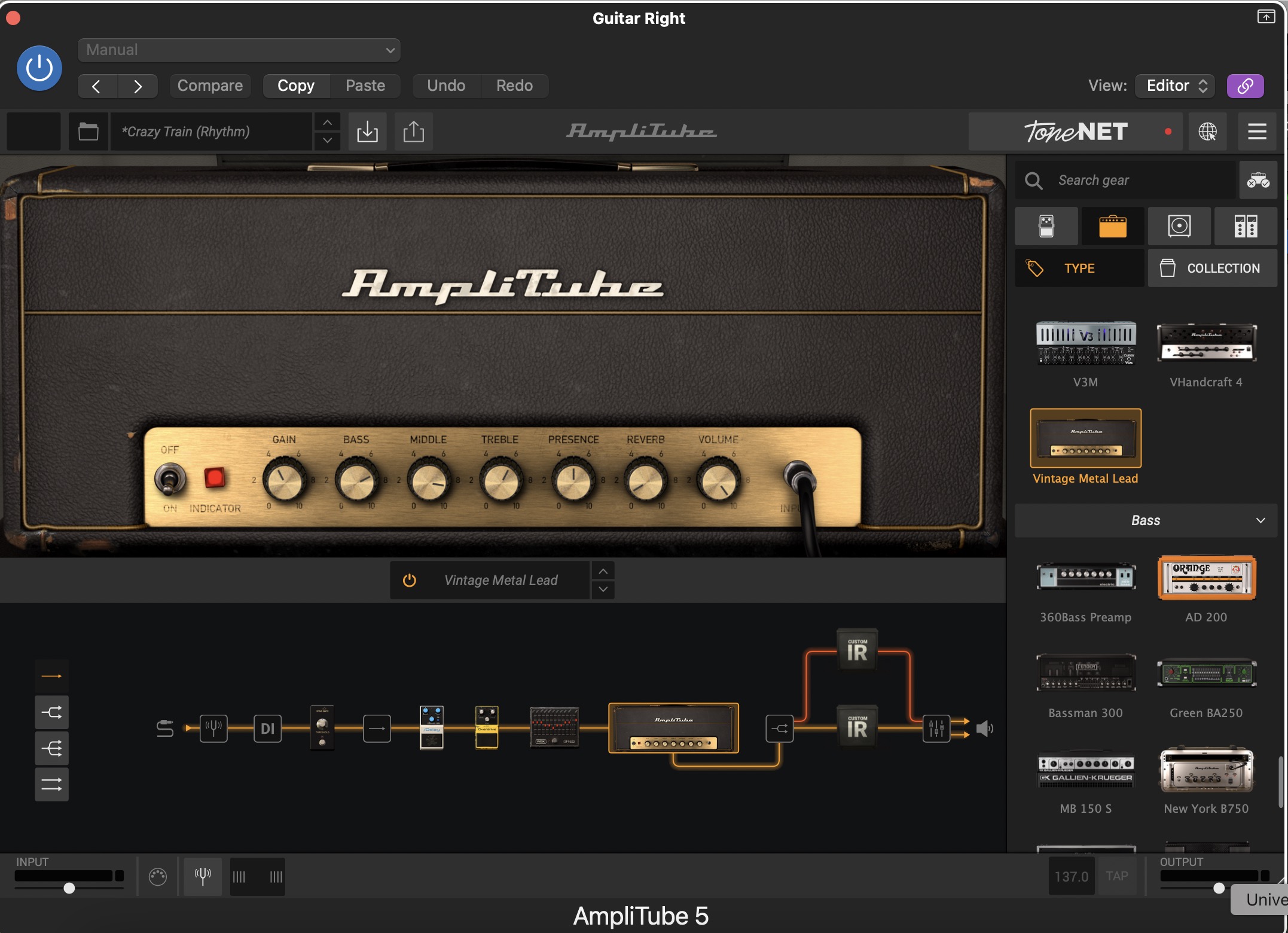
Task: Select the cabinets gear category
Action: point(1179,226)
